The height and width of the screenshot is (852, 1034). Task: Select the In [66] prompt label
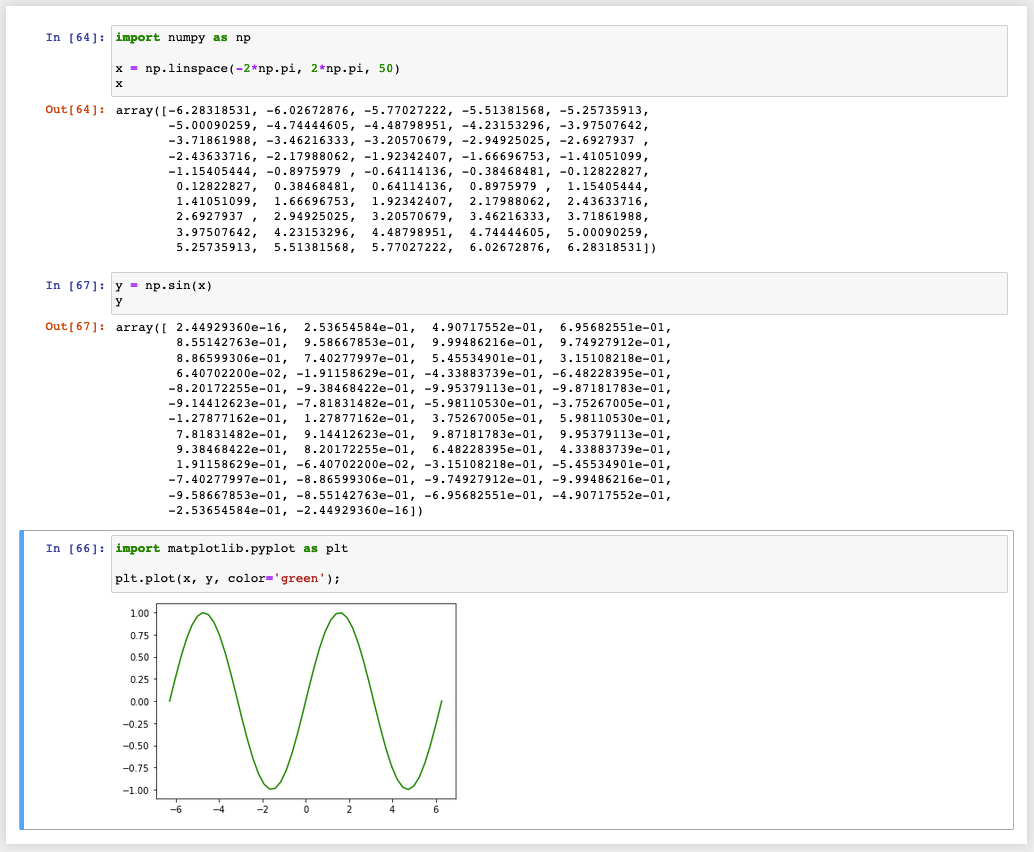(75, 549)
